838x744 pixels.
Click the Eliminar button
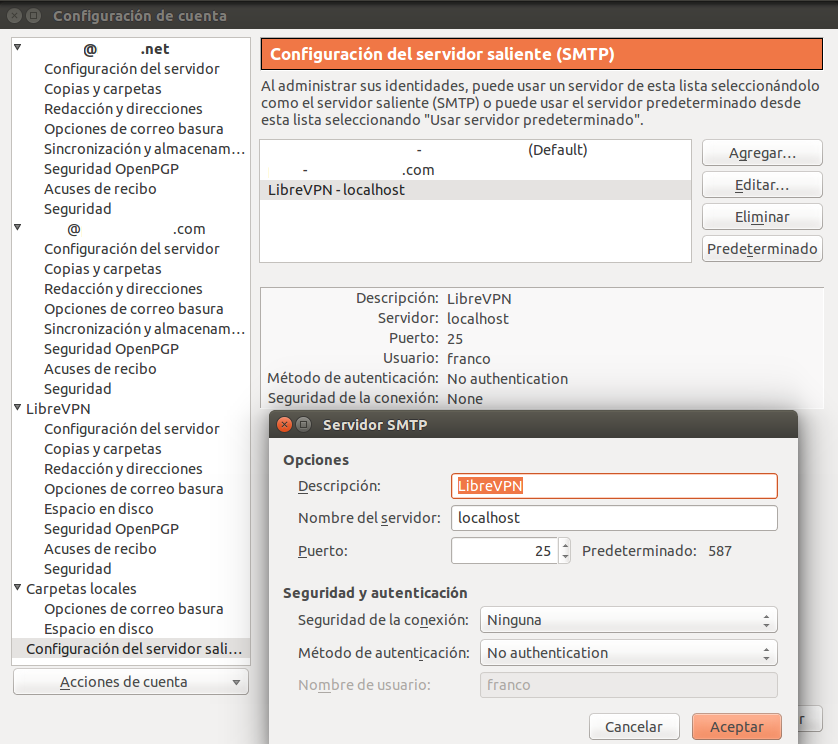(x=761, y=217)
